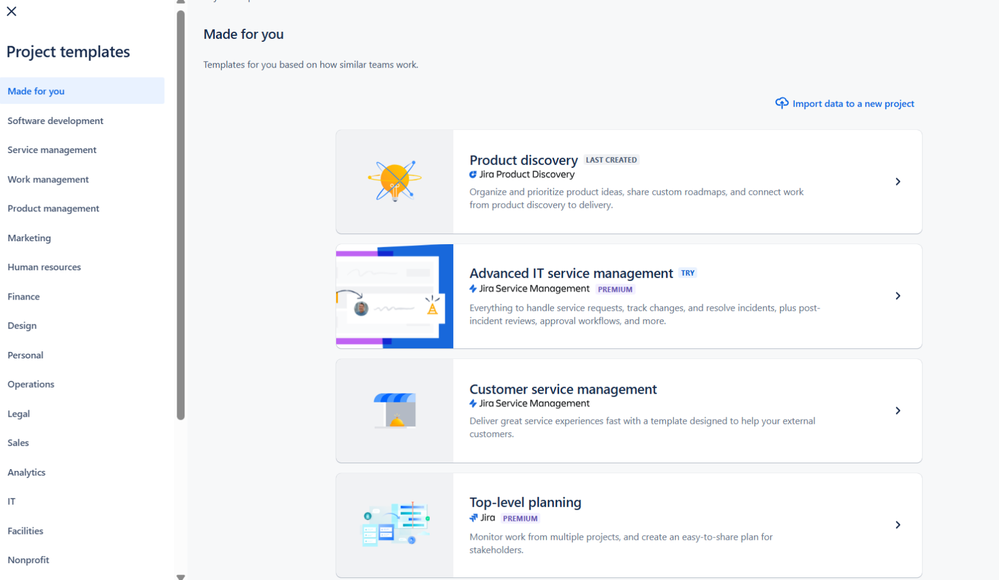The width and height of the screenshot is (999, 580).
Task: Click the cloud upload import icon
Action: click(782, 103)
